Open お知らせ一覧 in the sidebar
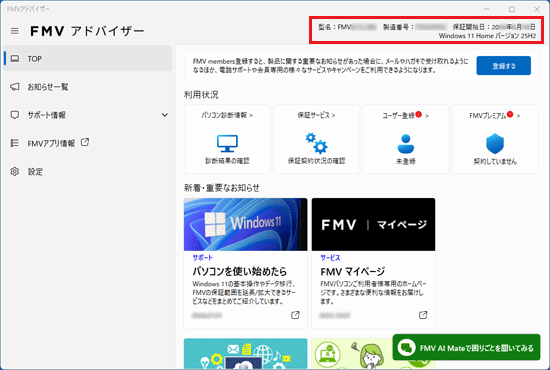Viewport: 550px width, 370px height. click(x=88, y=87)
